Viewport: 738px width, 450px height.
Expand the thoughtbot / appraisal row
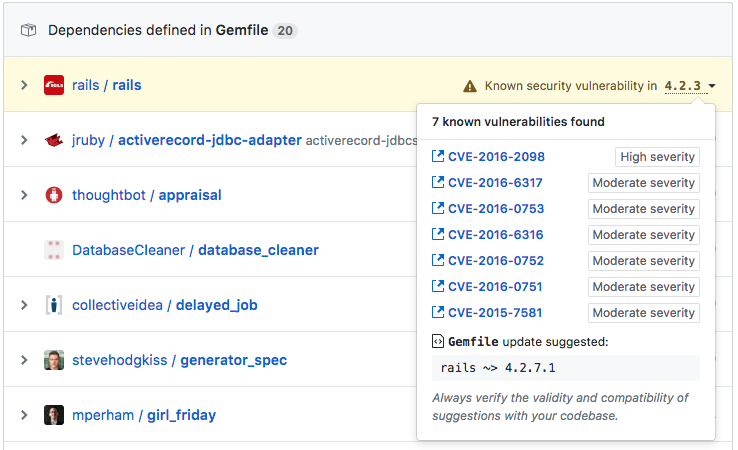[24, 195]
